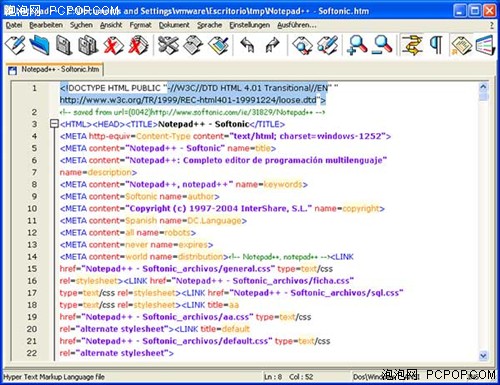Redo the edit with the Redo arrow
The width and height of the screenshot is (500, 385).
(x=272, y=45)
